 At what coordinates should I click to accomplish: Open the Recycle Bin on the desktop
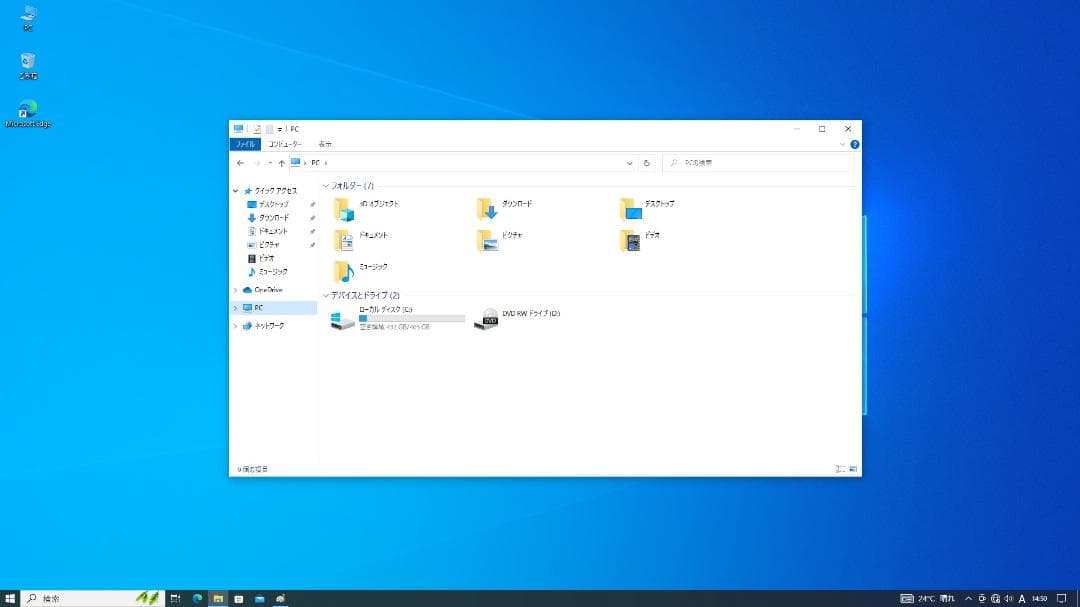[27, 60]
